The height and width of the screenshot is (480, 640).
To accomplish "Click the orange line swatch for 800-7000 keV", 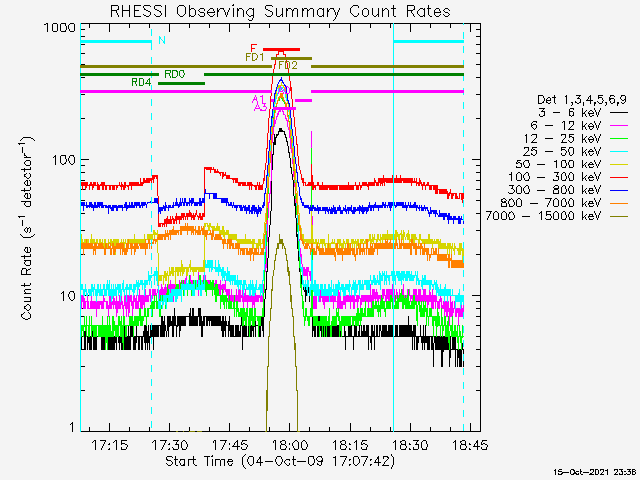I will [x=619, y=203].
